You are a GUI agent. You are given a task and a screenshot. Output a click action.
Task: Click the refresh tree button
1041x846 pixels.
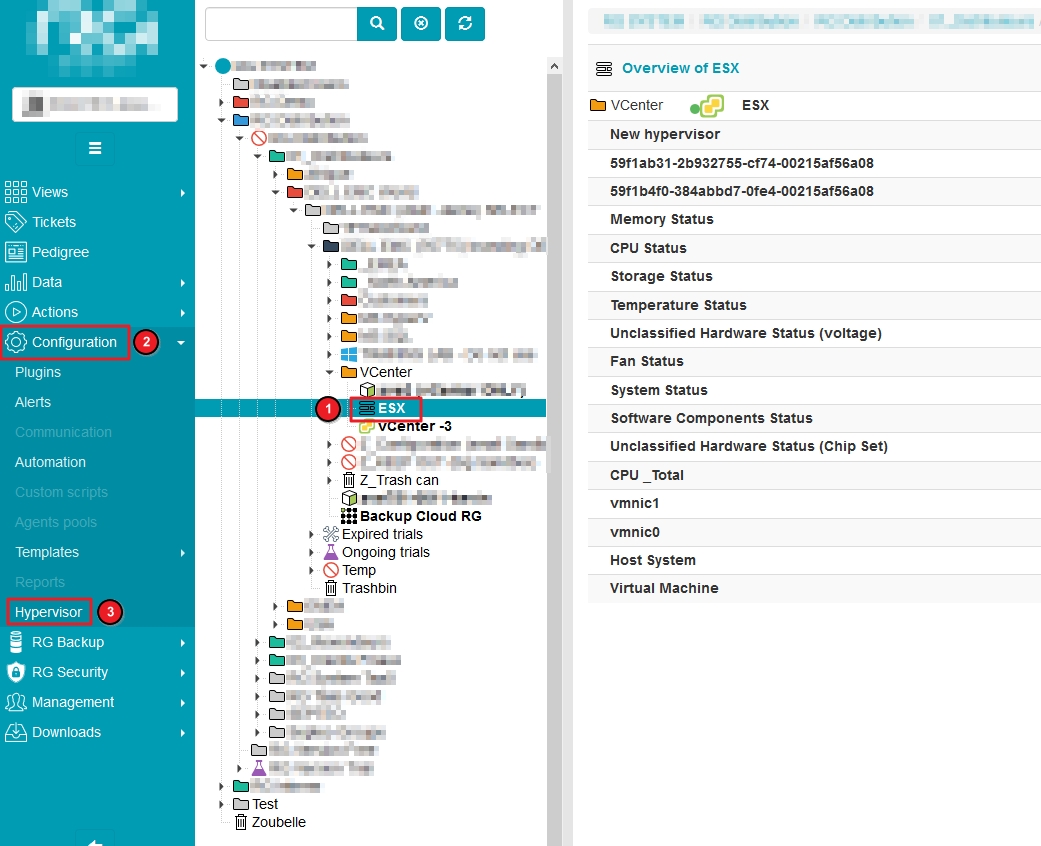[465, 24]
